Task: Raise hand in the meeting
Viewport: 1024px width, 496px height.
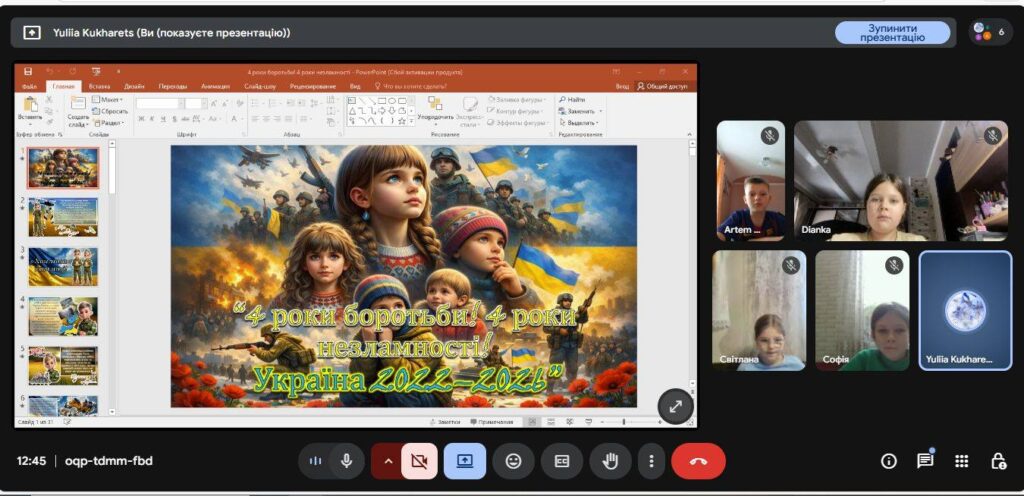Action: [x=609, y=461]
